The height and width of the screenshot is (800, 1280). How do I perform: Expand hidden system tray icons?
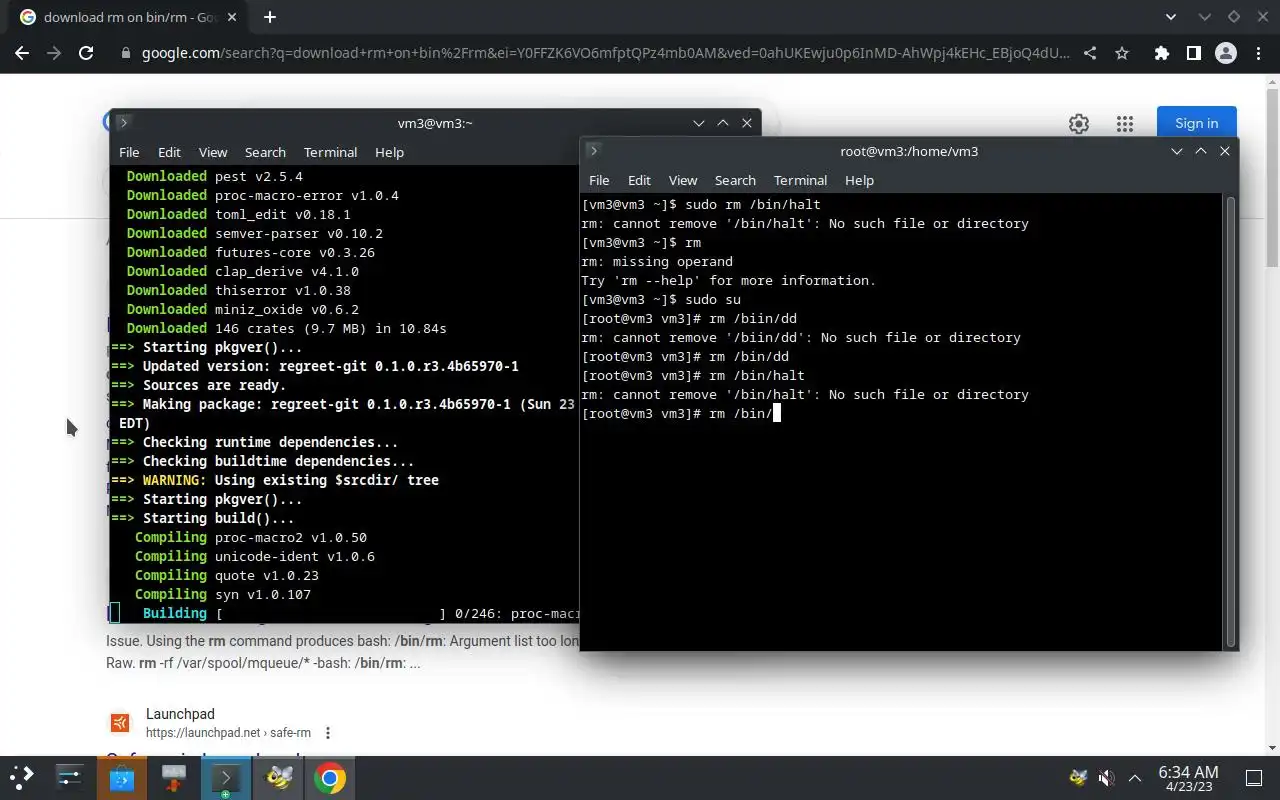pyautogui.click(x=1135, y=777)
